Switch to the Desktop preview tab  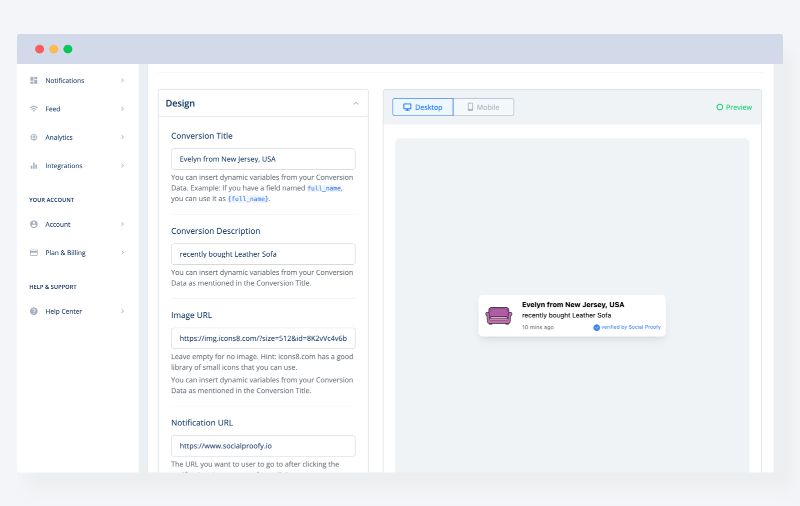422,107
